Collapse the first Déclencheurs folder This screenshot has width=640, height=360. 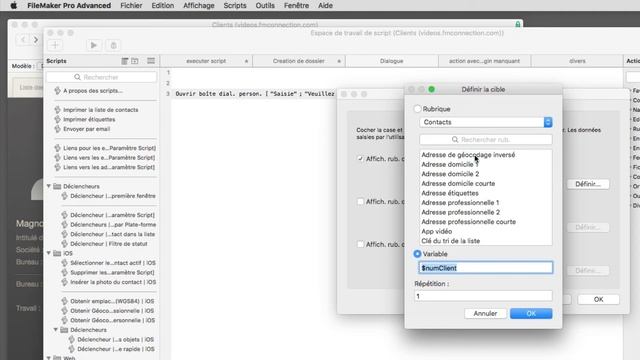click(49, 186)
